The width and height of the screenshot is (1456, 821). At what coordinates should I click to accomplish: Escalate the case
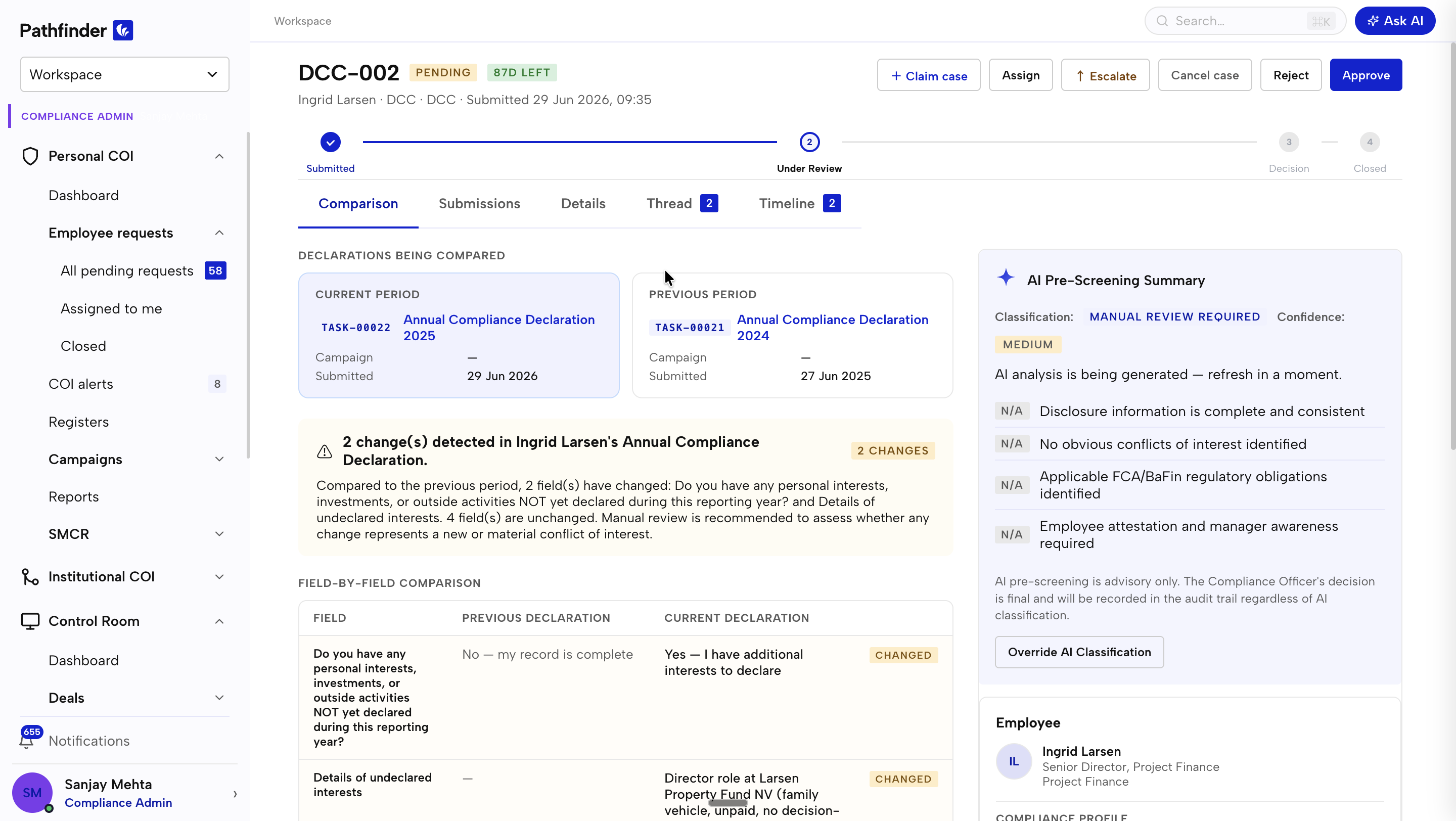(x=1106, y=75)
